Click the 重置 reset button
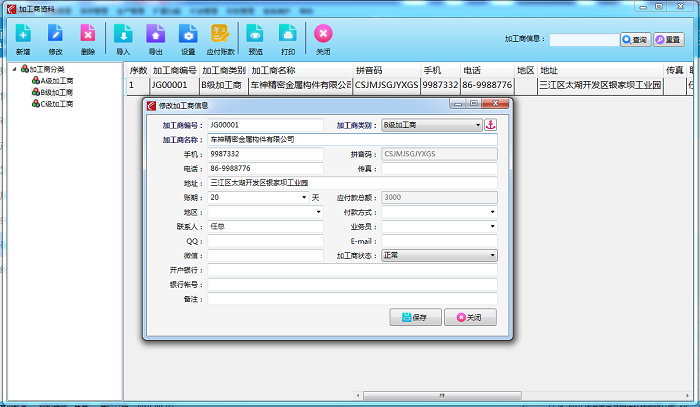This screenshot has width=700, height=407. 669,40
